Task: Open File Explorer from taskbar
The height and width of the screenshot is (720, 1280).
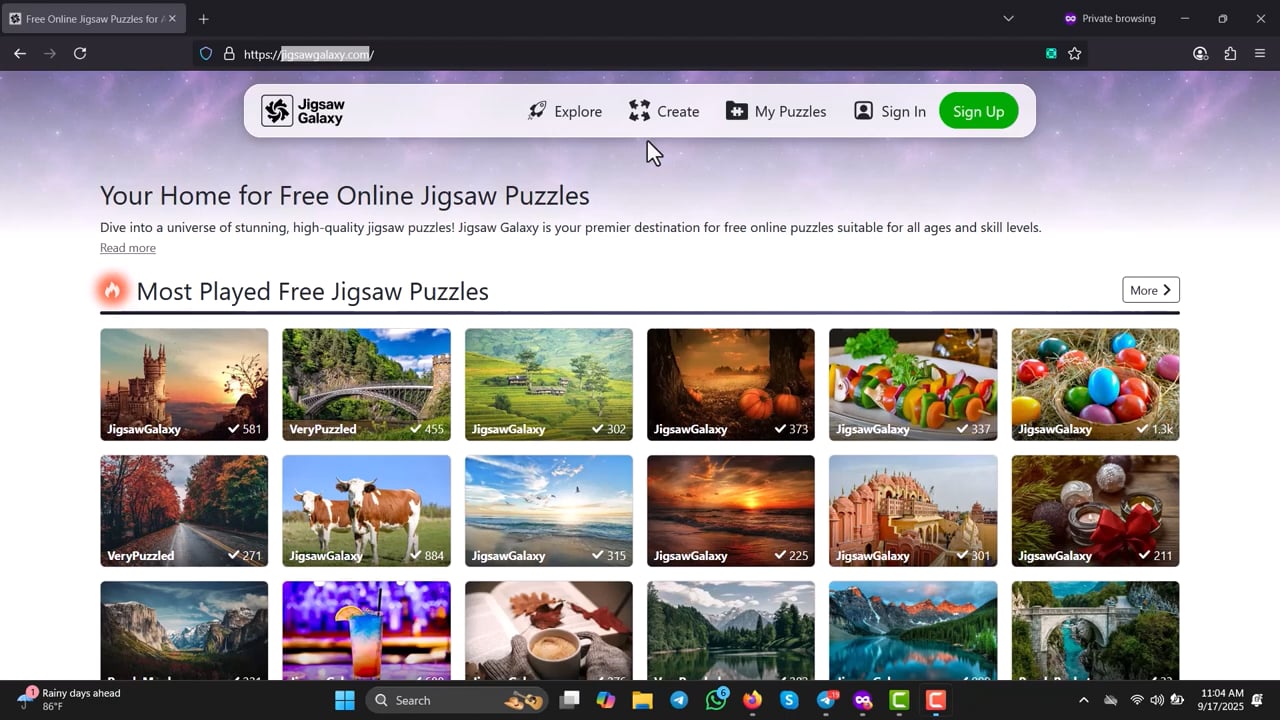Action: point(642,700)
